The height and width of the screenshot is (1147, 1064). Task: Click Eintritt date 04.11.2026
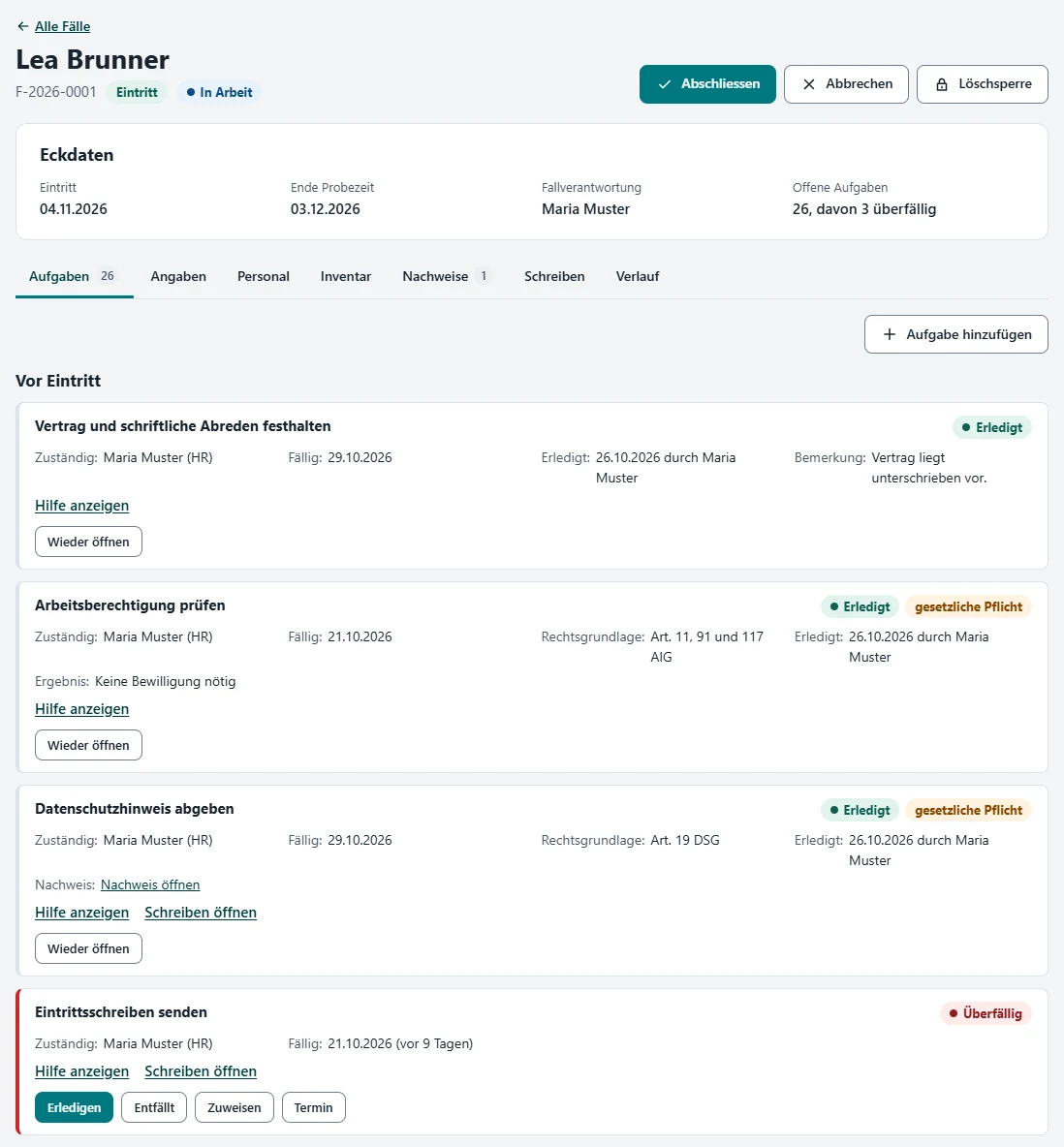74,209
